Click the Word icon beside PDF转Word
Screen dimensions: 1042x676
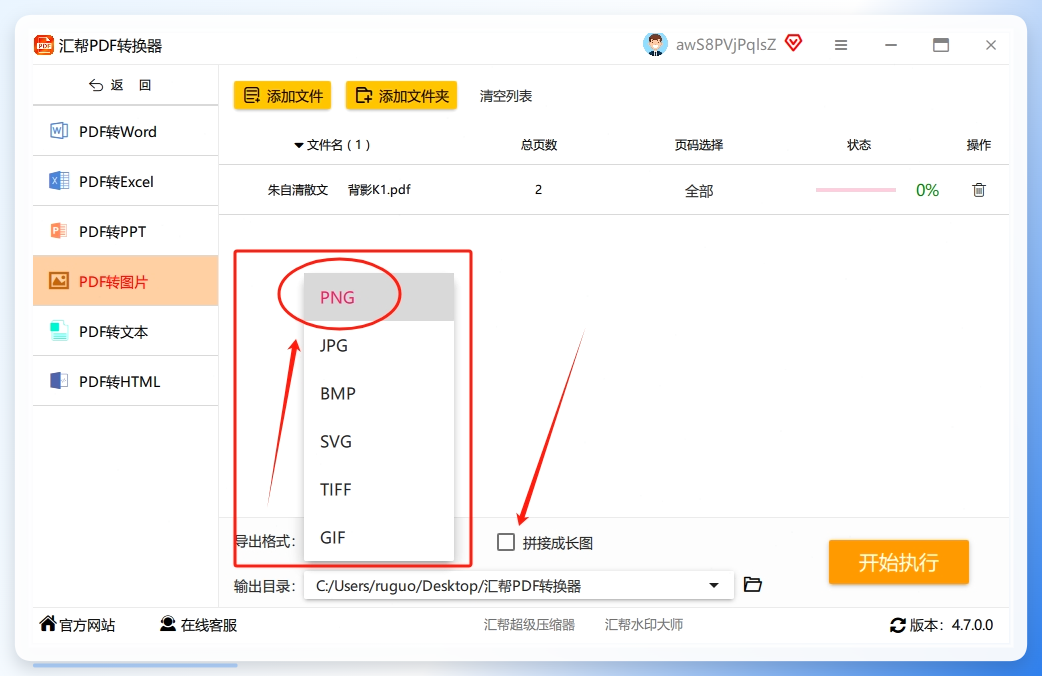coord(58,131)
